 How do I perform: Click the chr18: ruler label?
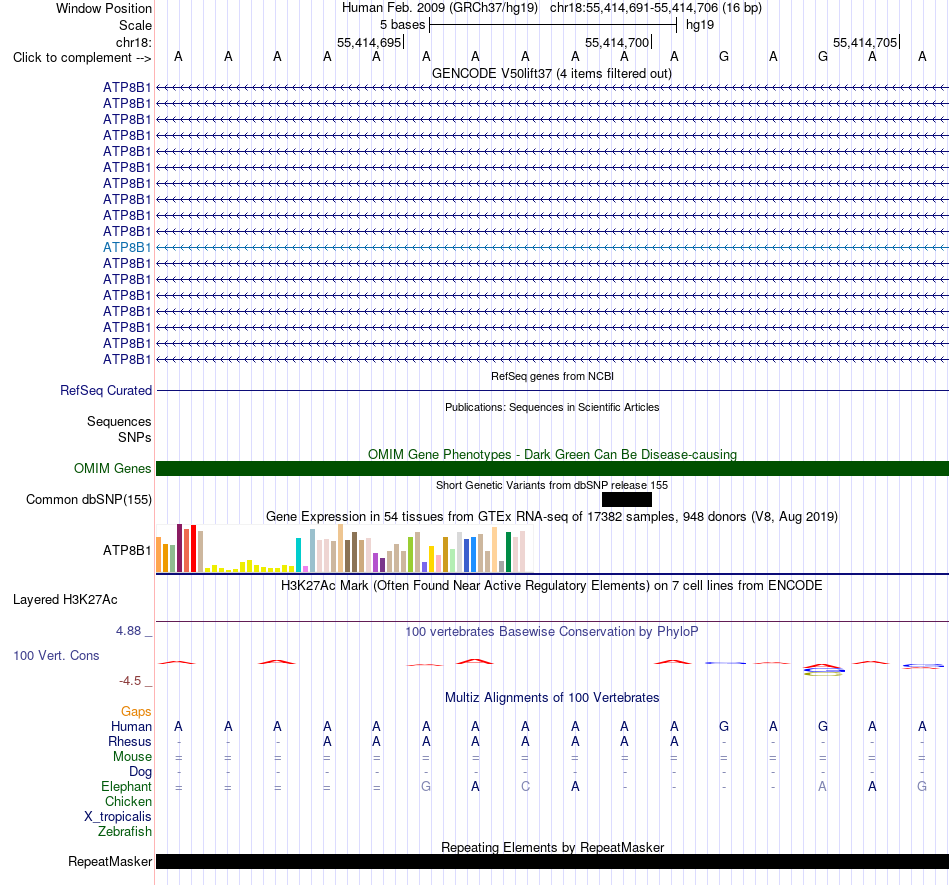(x=133, y=42)
